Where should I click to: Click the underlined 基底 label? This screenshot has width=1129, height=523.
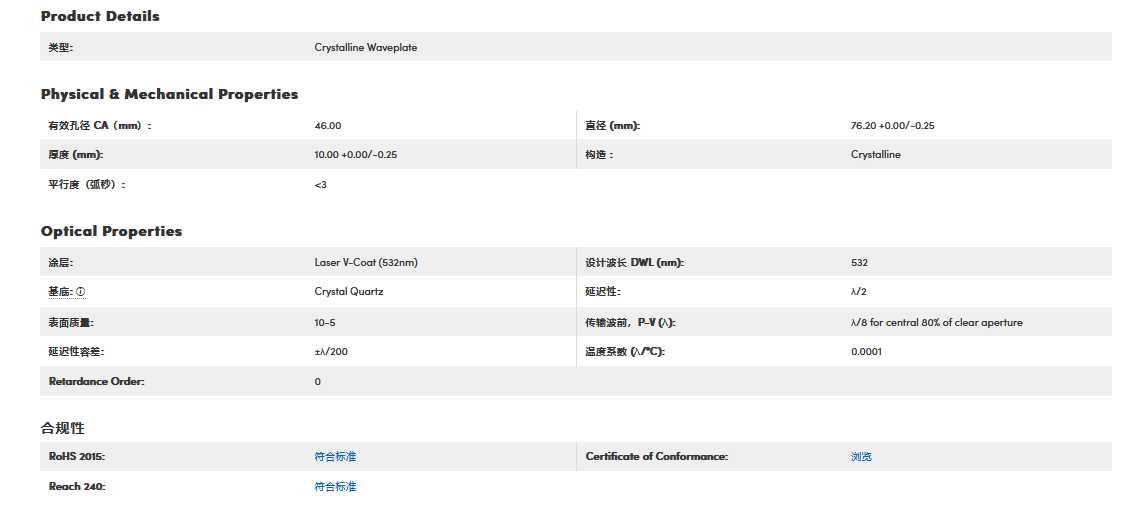60,292
